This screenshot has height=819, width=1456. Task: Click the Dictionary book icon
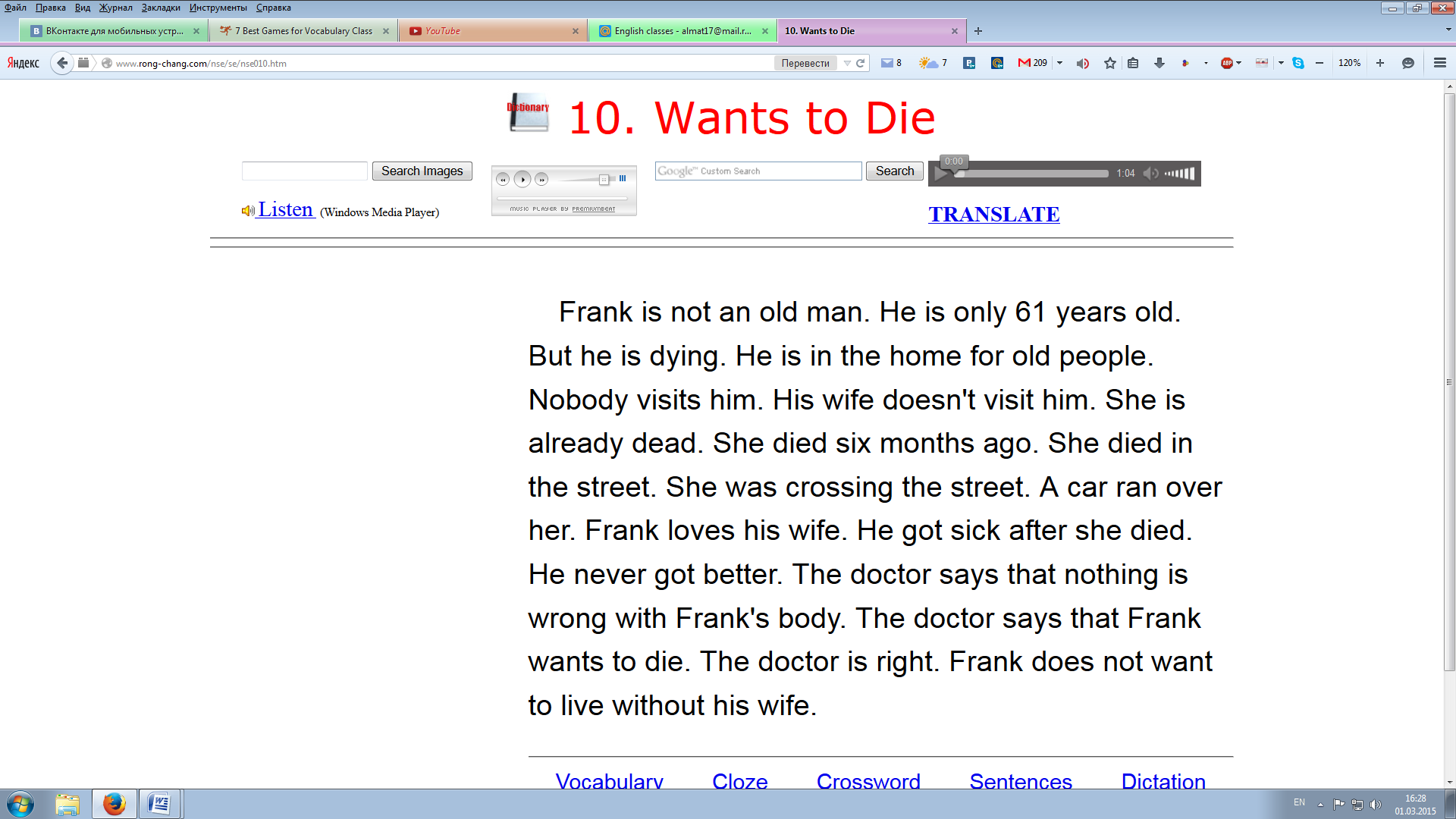pyautogui.click(x=528, y=112)
